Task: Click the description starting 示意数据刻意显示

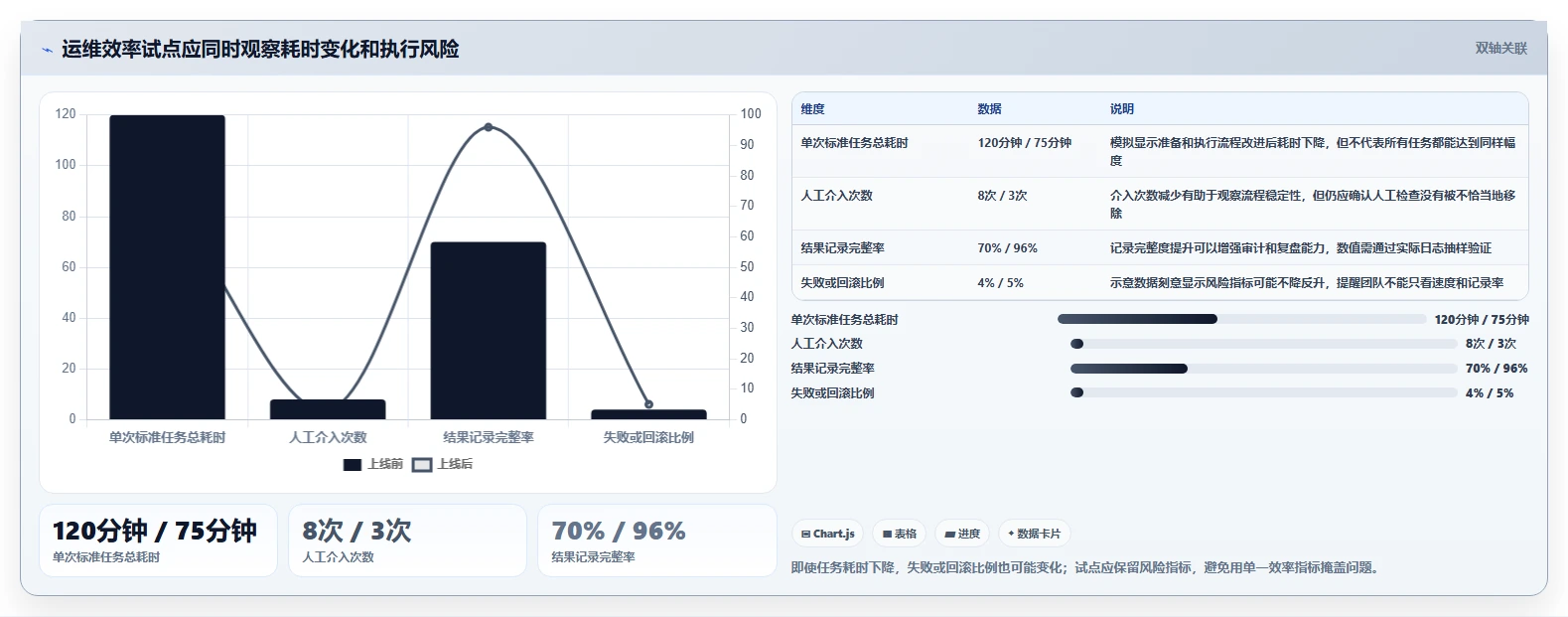Action: point(1307,283)
